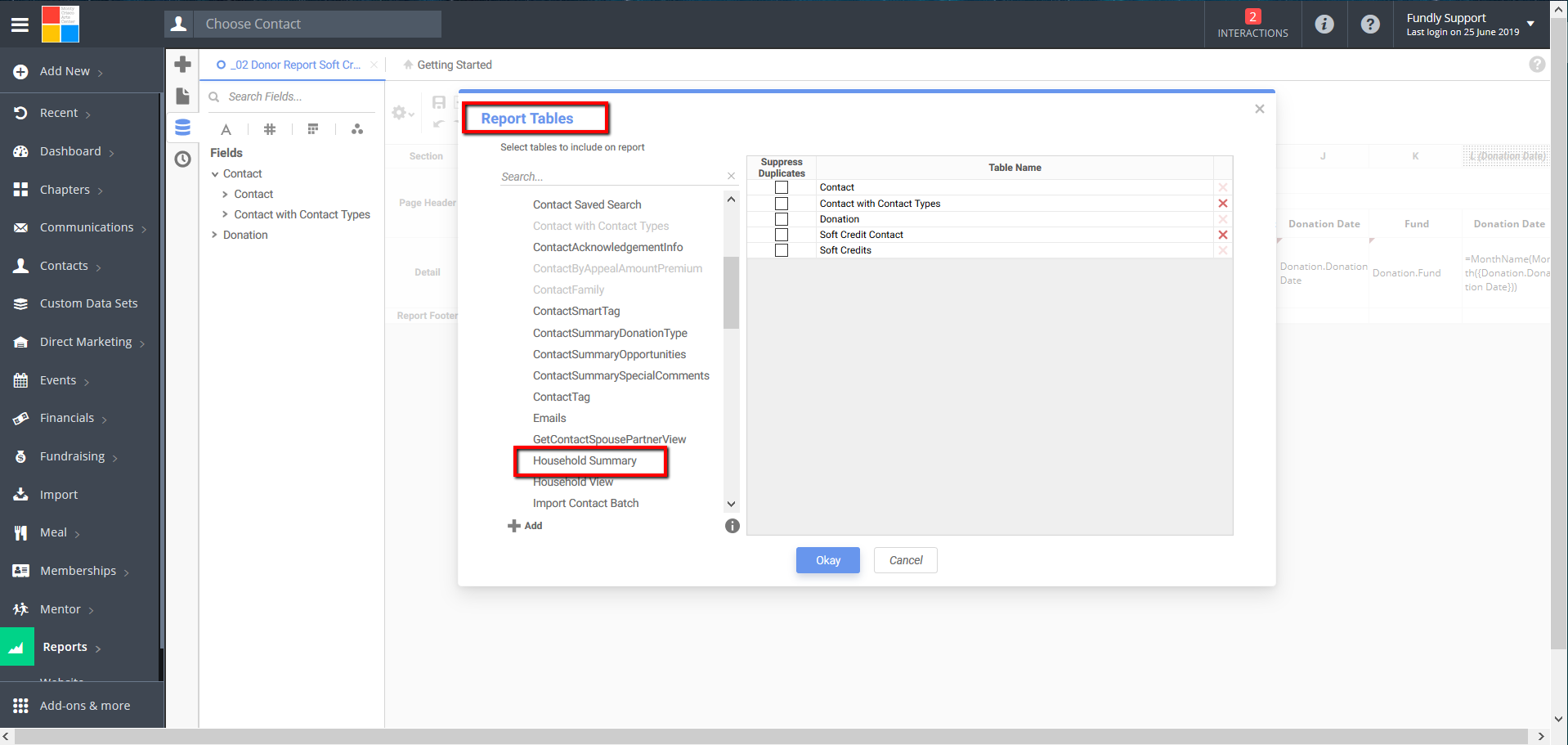Click the Import download icon in the sidebar
The image size is (1568, 745).
pos(21,494)
